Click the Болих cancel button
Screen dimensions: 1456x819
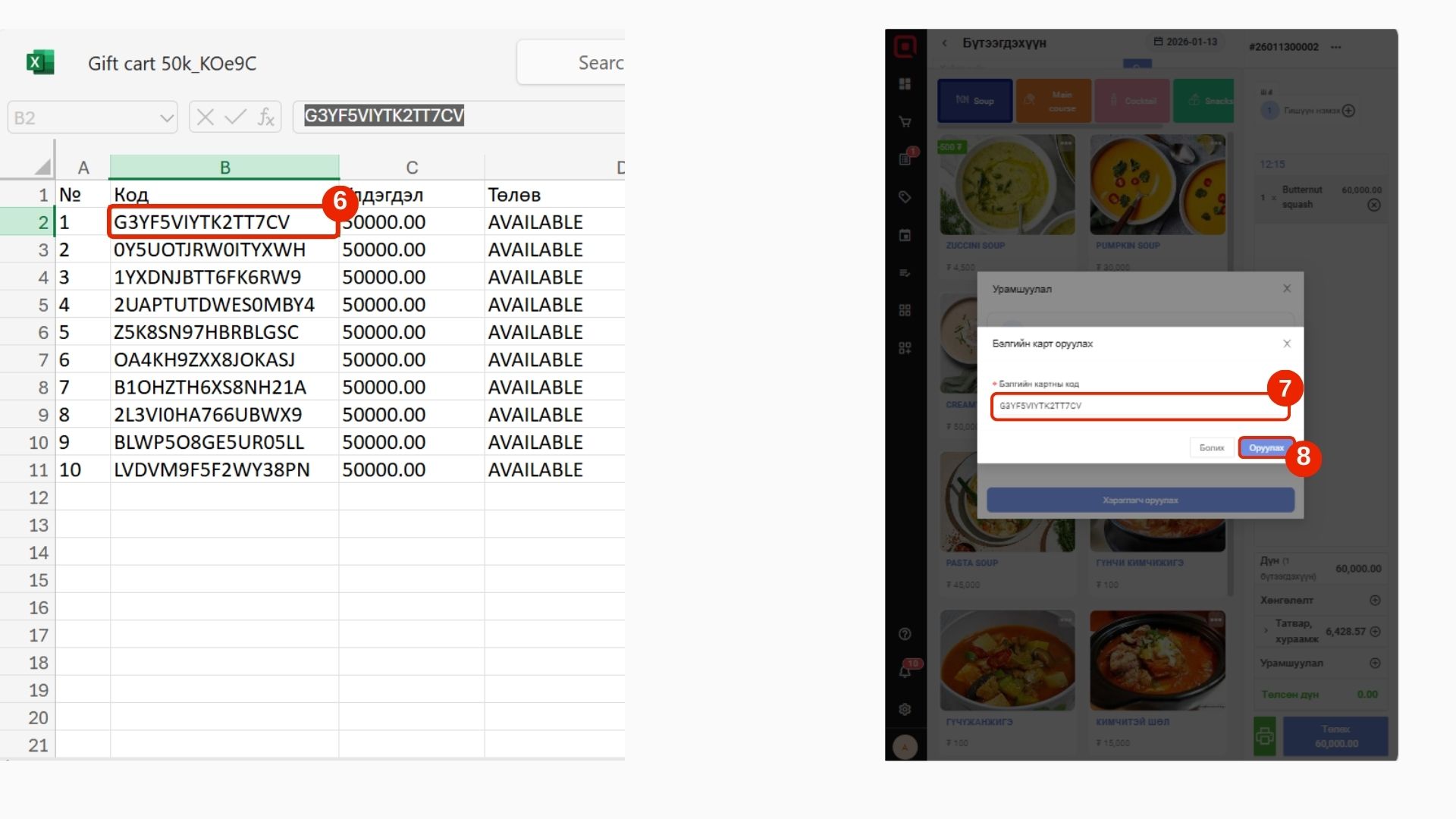click(1211, 447)
